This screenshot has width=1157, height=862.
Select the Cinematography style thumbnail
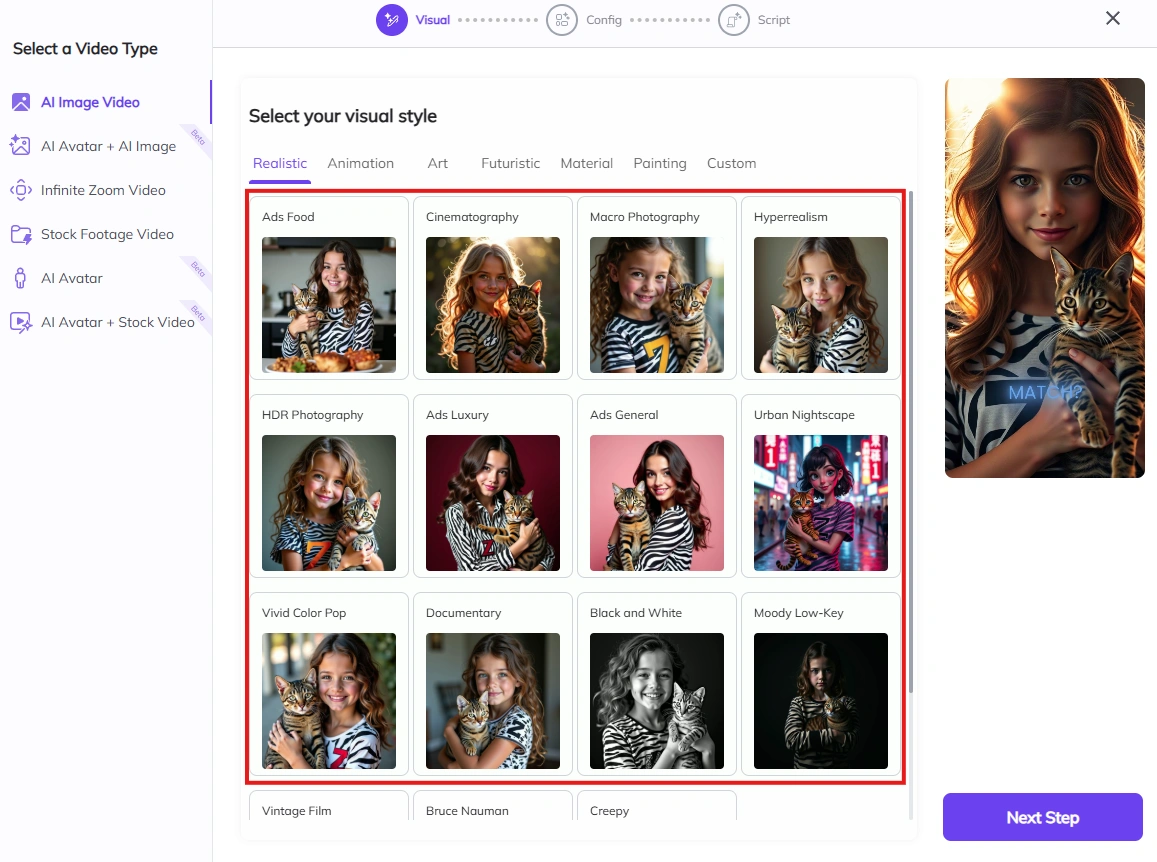pyautogui.click(x=493, y=305)
